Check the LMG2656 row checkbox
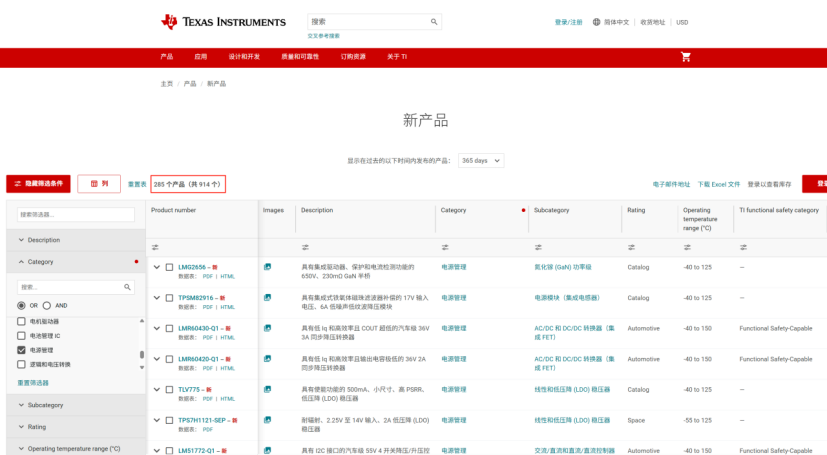Screen dimensions: 827x455 pyautogui.click(x=169, y=267)
